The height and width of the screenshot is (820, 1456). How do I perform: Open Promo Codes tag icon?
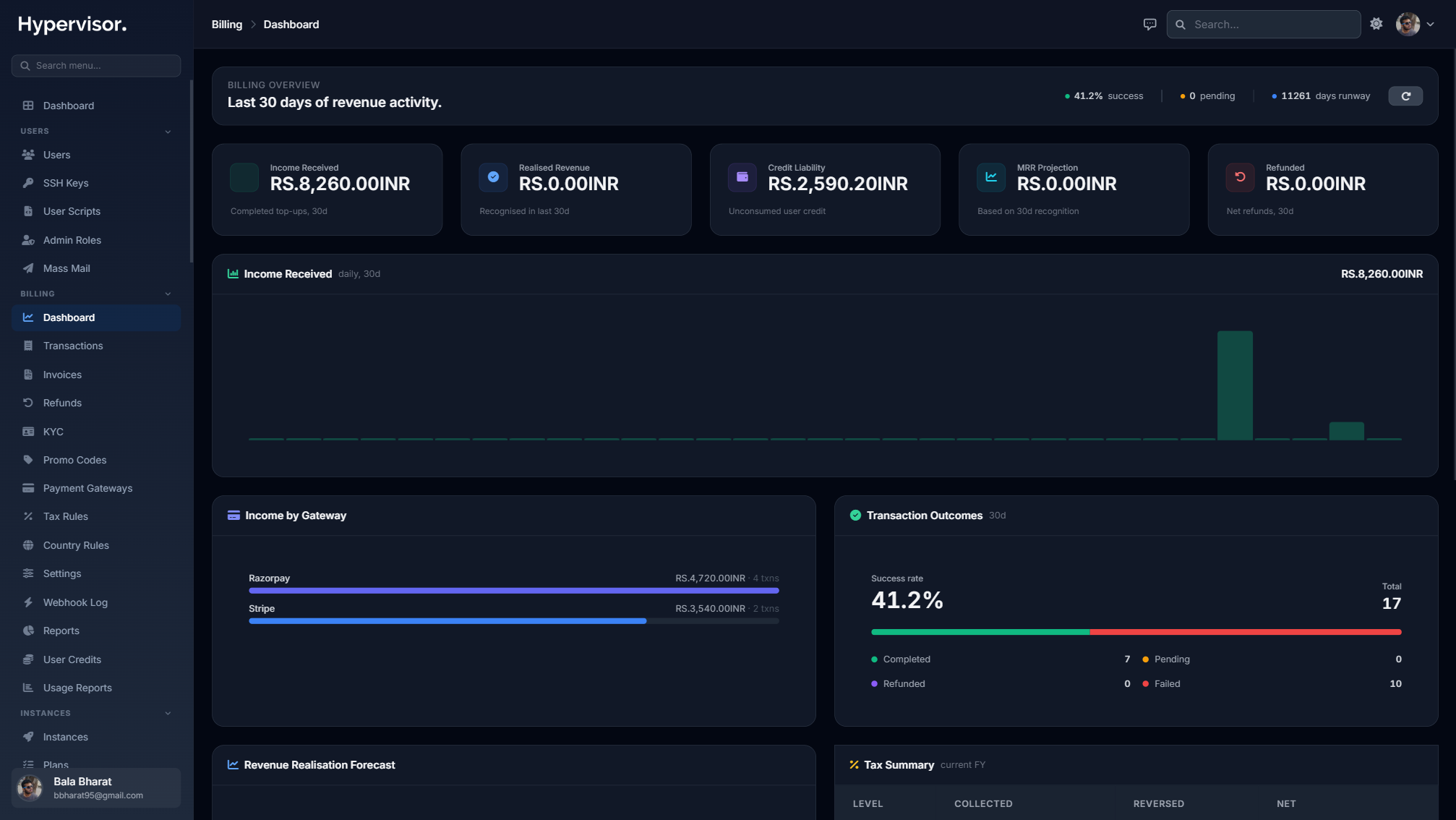pyautogui.click(x=28, y=460)
